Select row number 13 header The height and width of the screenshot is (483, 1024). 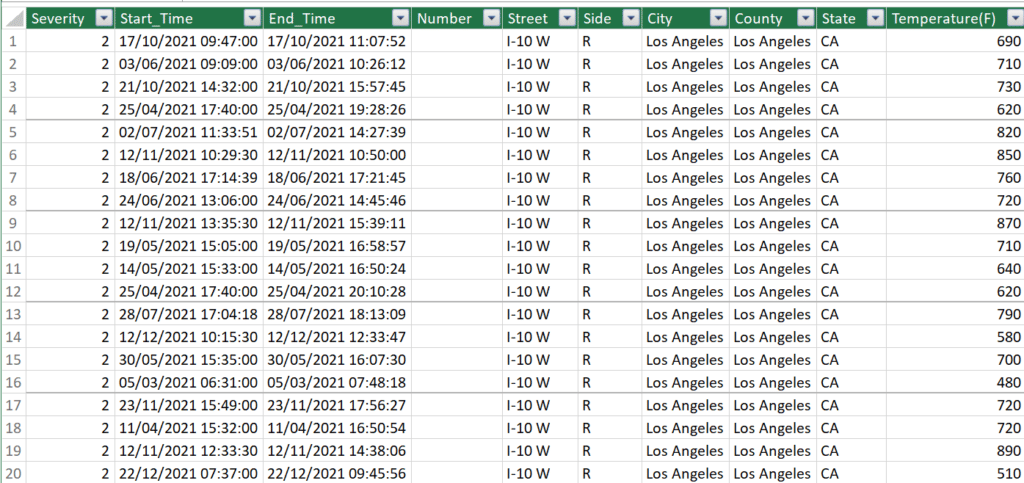click(x=13, y=314)
